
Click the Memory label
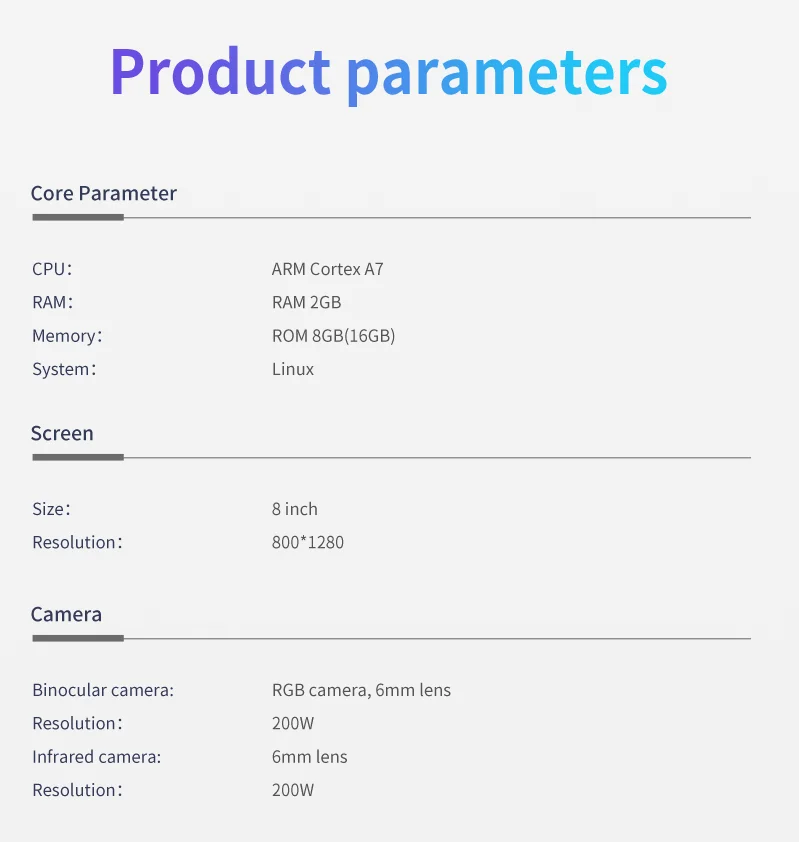click(67, 336)
